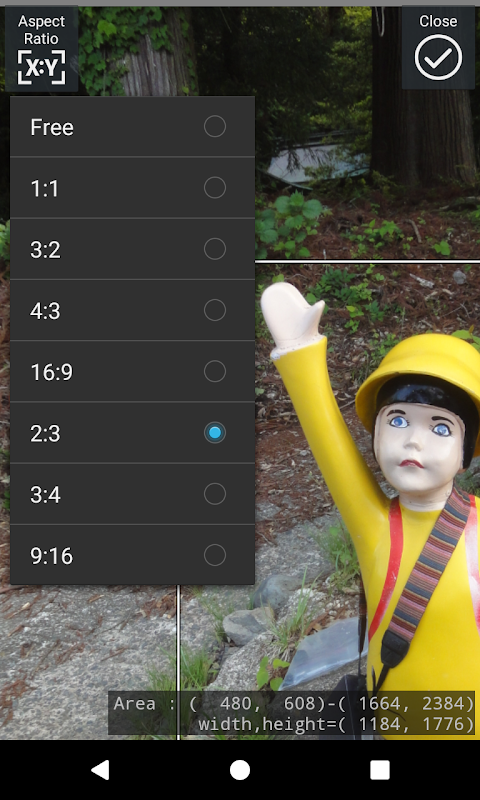
Task: Pick the 3:4 ratio entry
Action: [x=133, y=494]
